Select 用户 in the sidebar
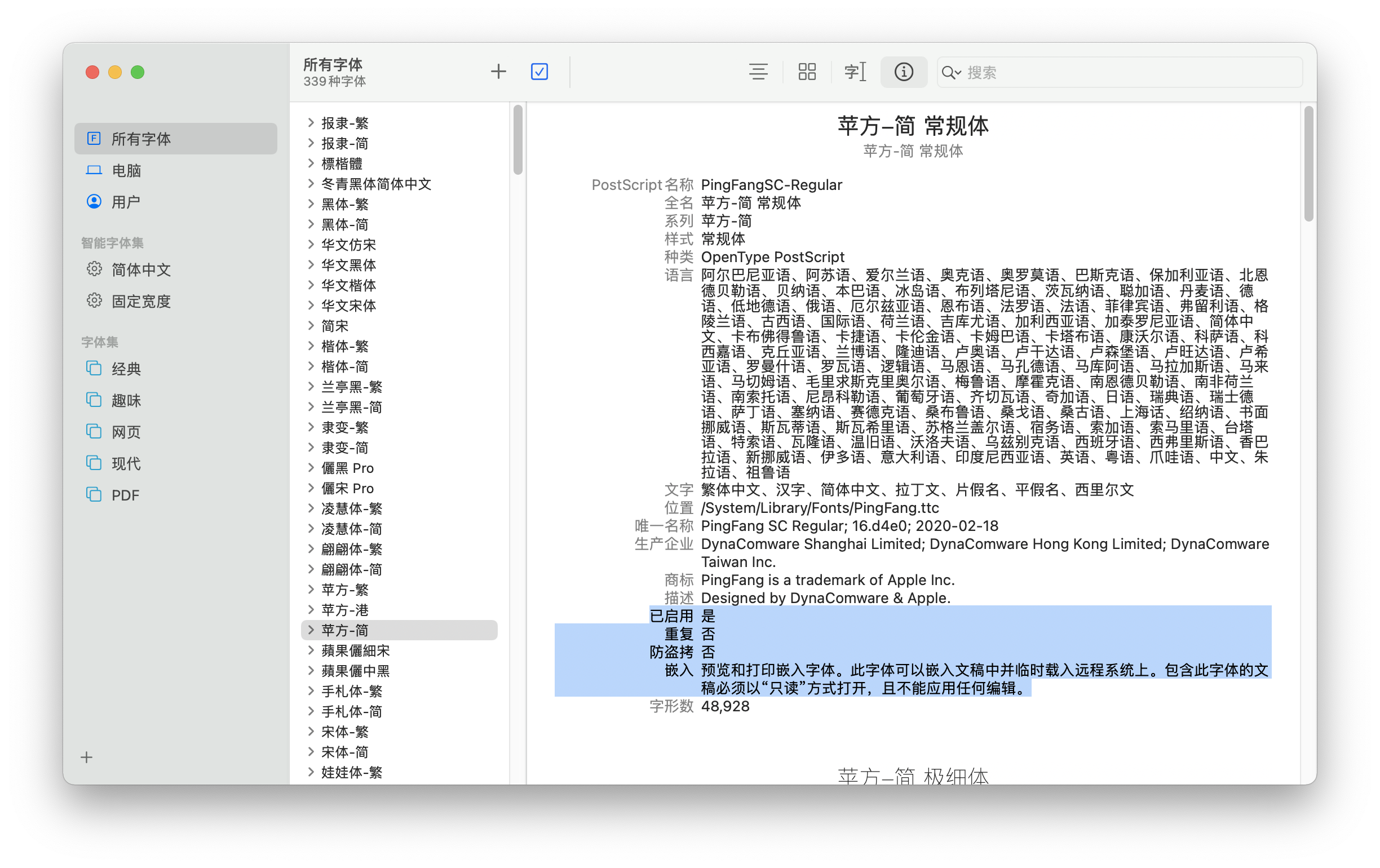Screen dimensions: 1380x868 click(126, 202)
